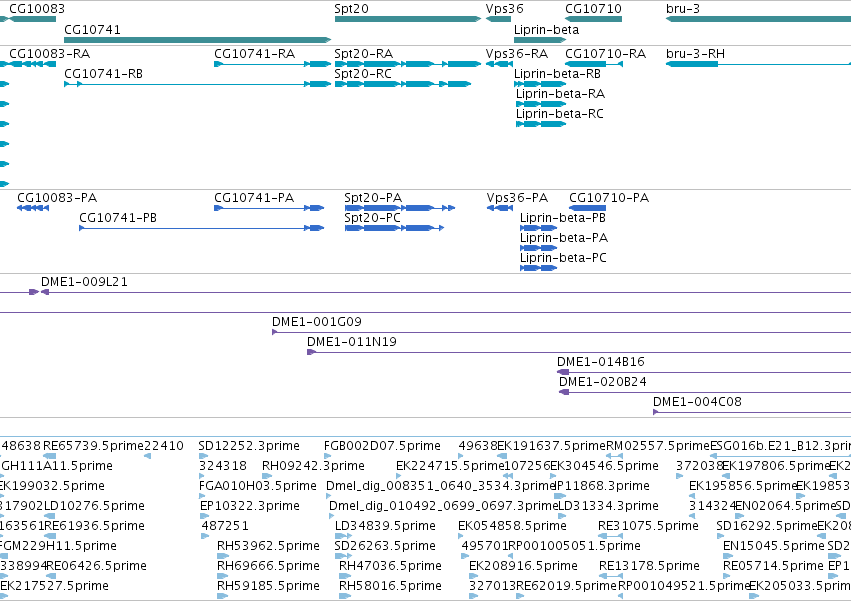Click the RE13178.5prime EST label
This screenshot has height=601, width=851.
pos(649,566)
